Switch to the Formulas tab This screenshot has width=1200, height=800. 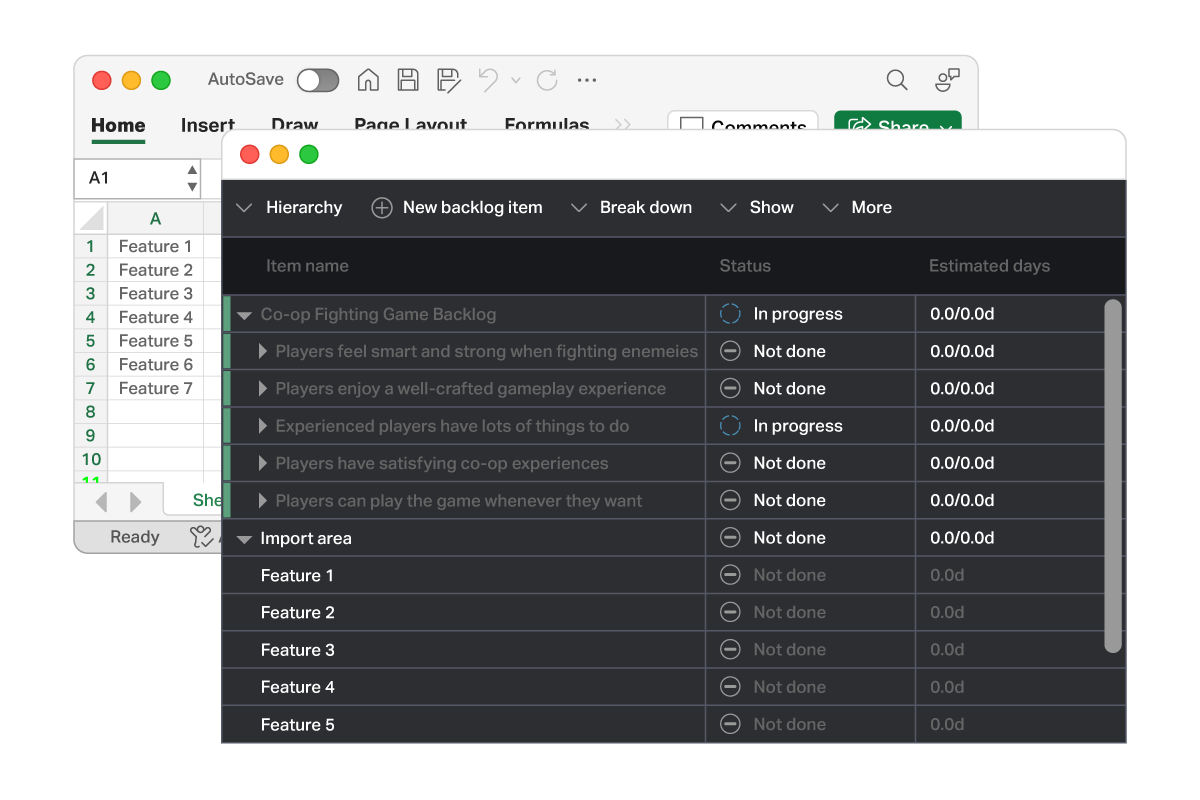pos(547,126)
